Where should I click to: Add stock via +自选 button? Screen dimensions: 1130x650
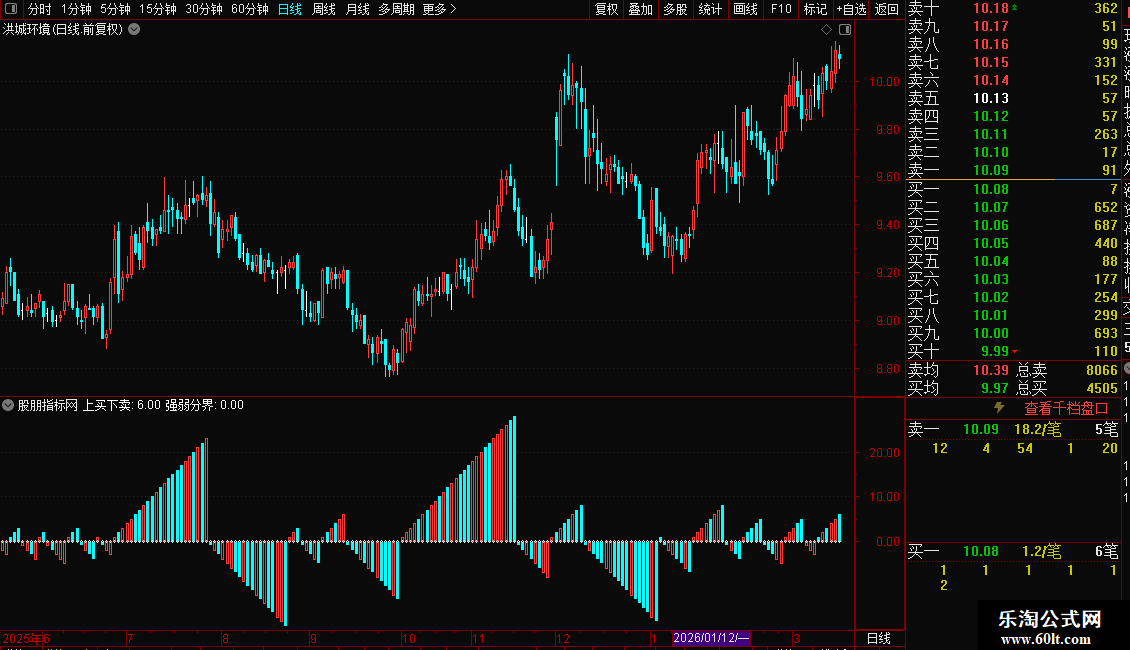pyautogui.click(x=852, y=9)
